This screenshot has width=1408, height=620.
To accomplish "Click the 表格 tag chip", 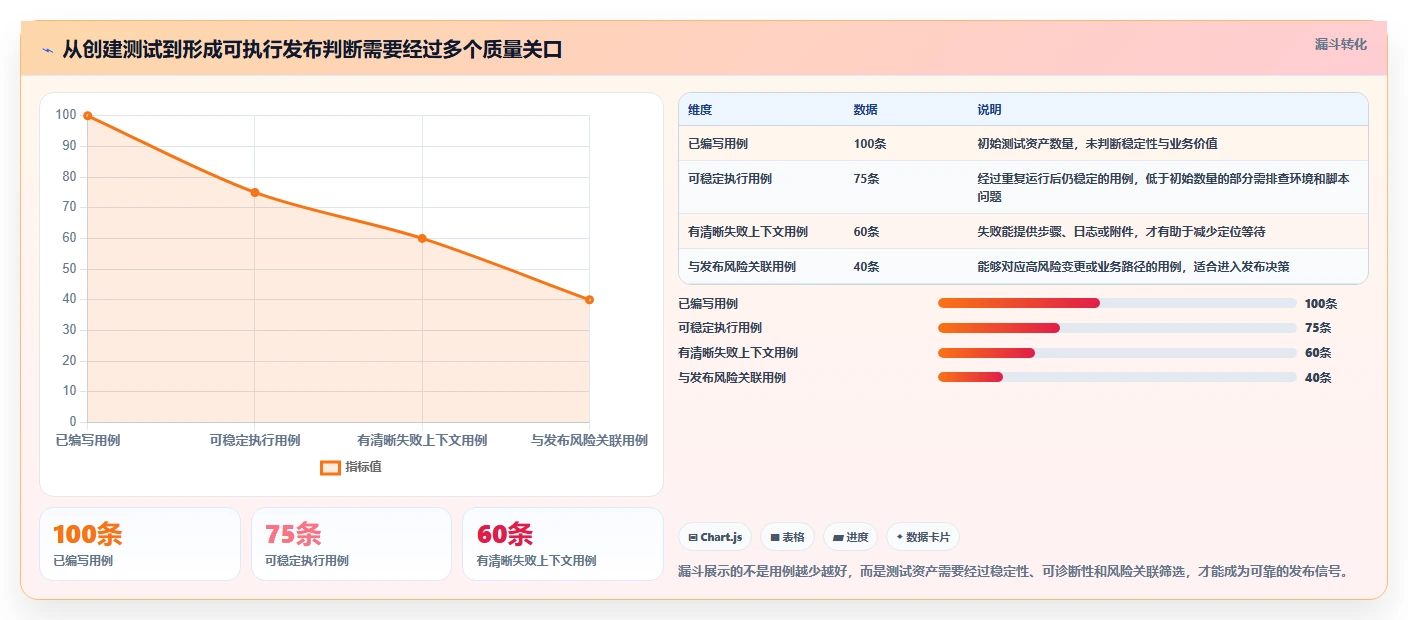I will 788,537.
